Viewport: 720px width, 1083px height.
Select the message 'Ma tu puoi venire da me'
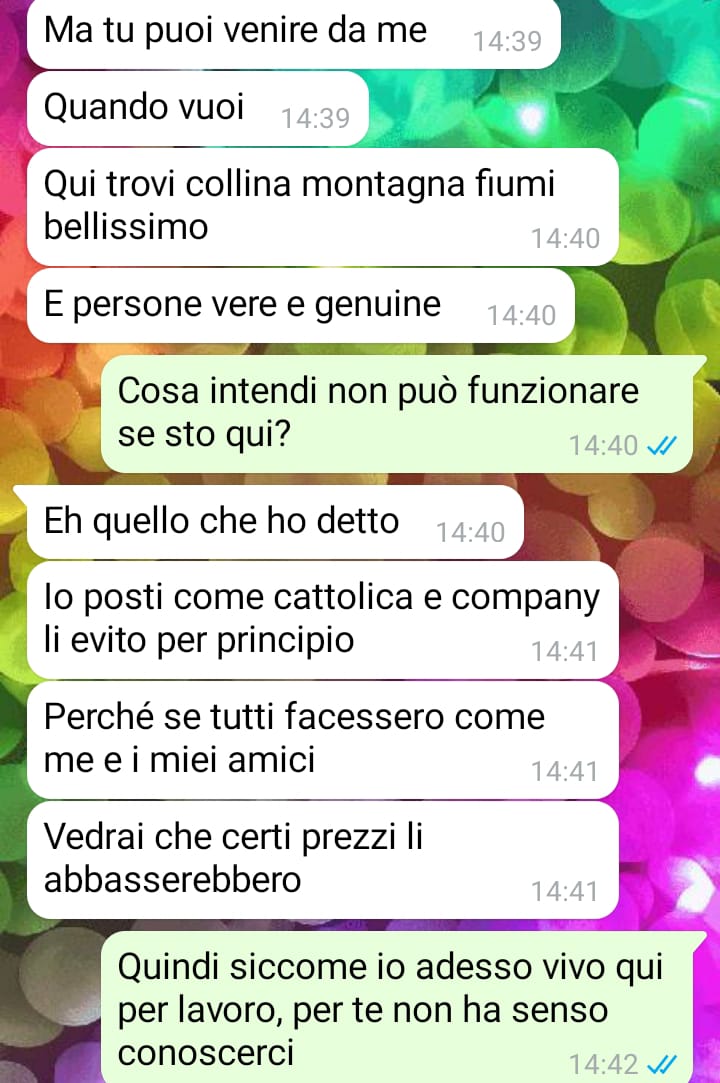tap(294, 32)
